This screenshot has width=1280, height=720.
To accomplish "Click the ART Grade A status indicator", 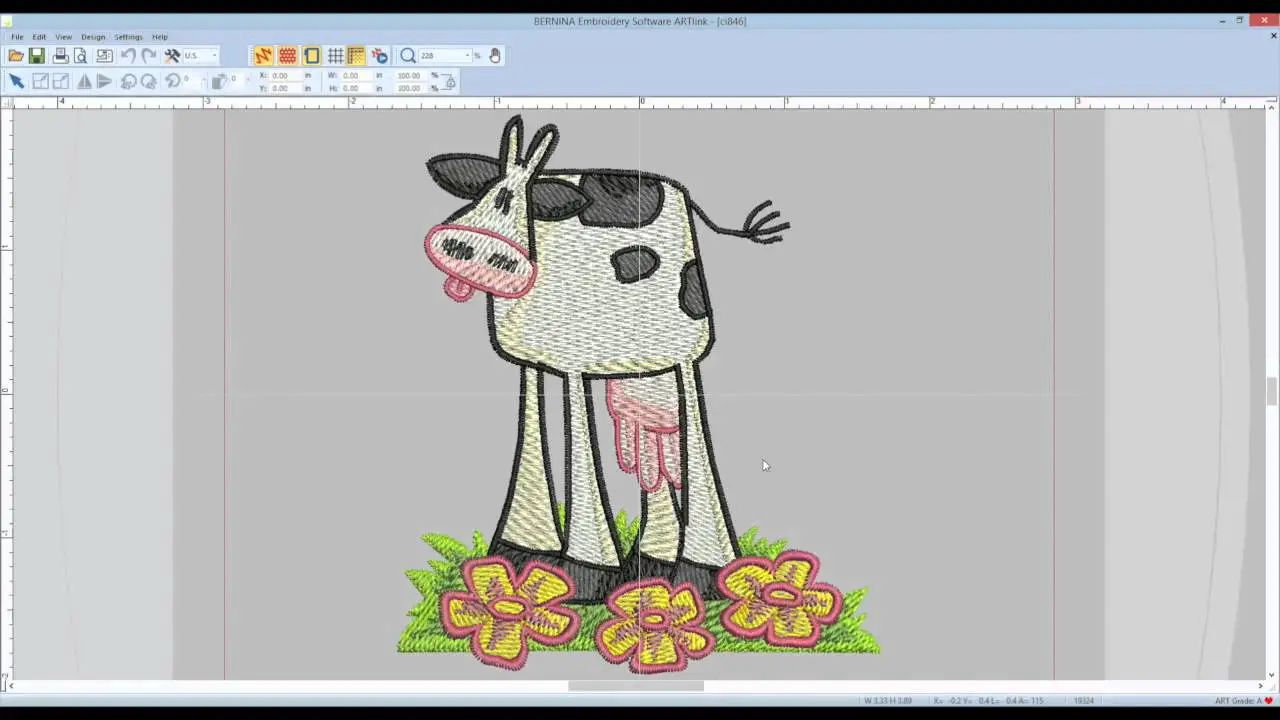I will [1244, 701].
